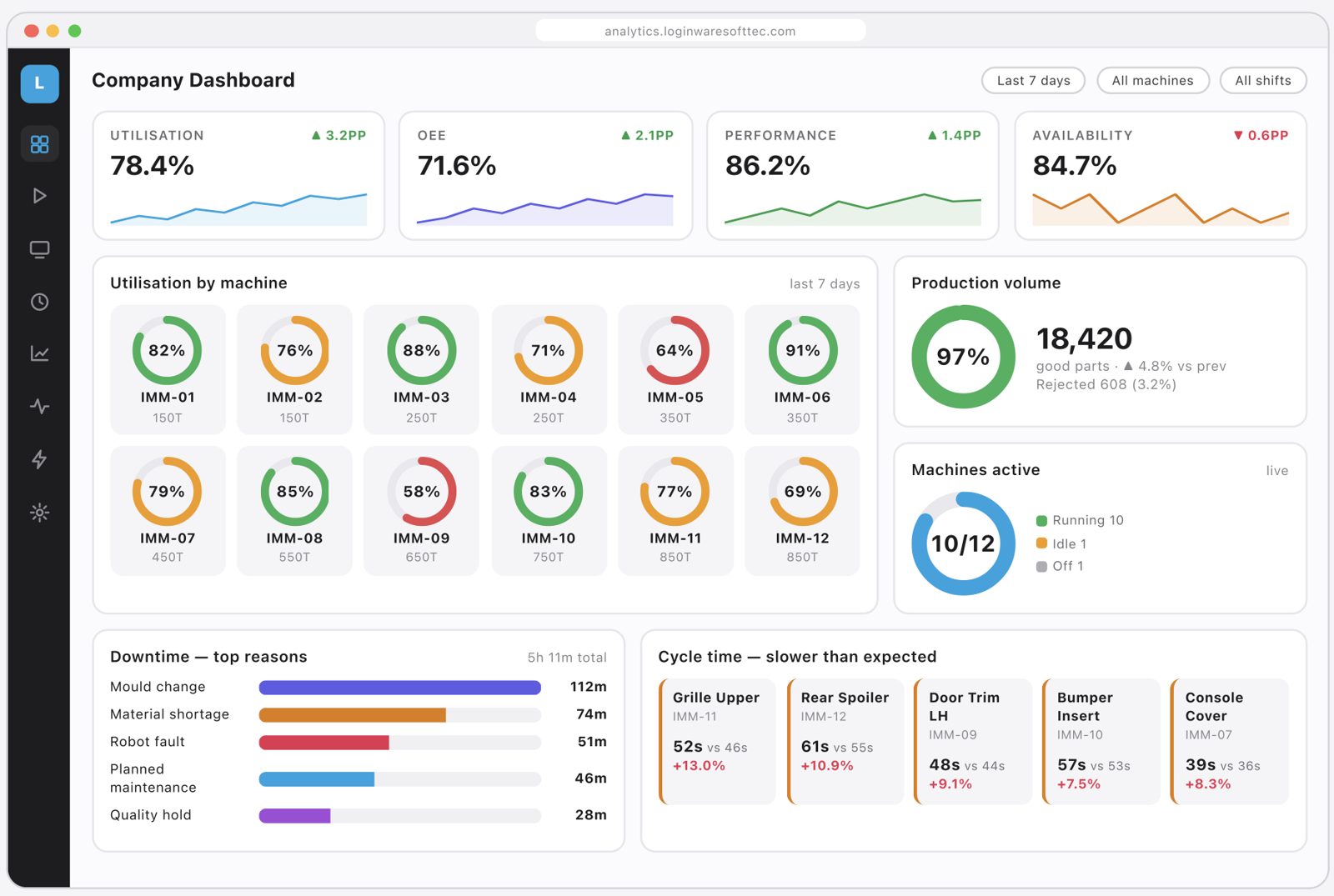Click the Material shortage downtime bar

point(400,715)
